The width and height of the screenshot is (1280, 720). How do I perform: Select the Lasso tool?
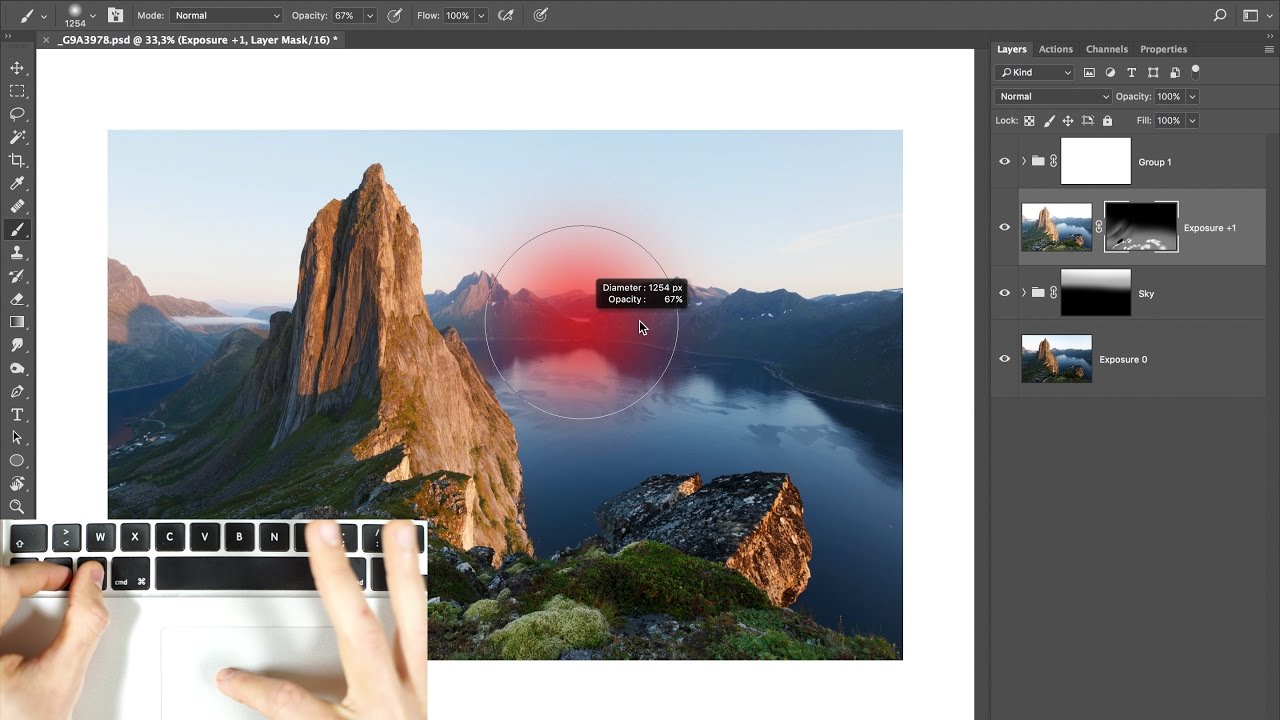[17, 114]
